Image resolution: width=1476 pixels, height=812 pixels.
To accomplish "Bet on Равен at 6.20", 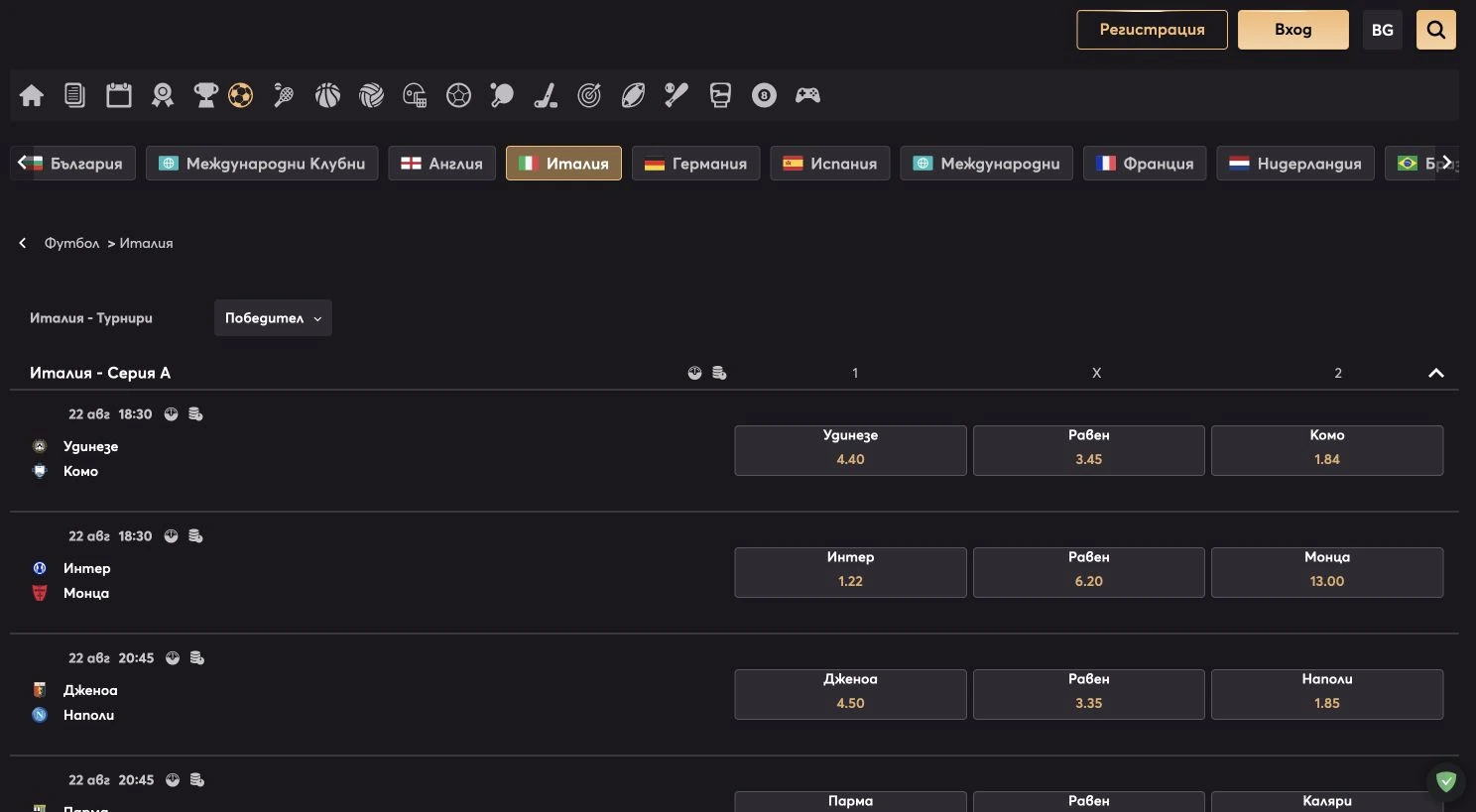I will pos(1089,572).
